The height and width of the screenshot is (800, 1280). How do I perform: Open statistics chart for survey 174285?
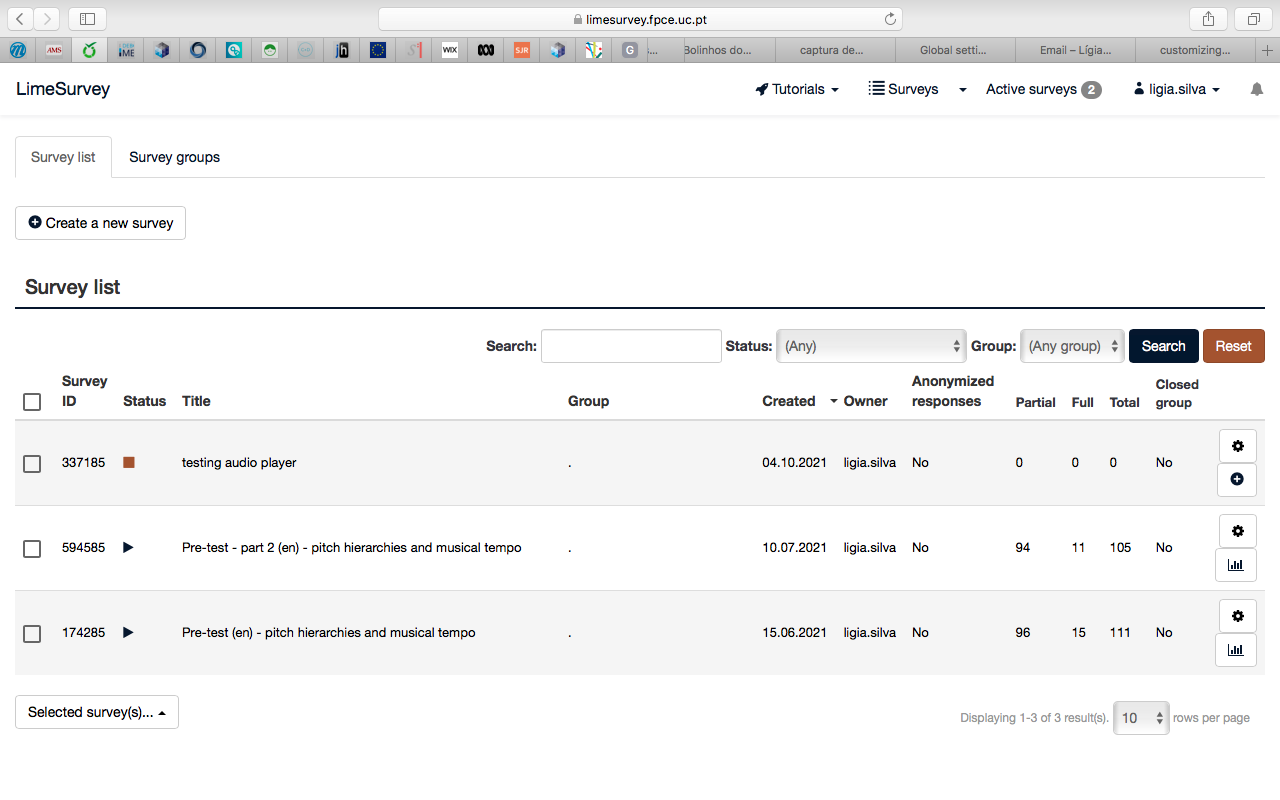(1236, 650)
